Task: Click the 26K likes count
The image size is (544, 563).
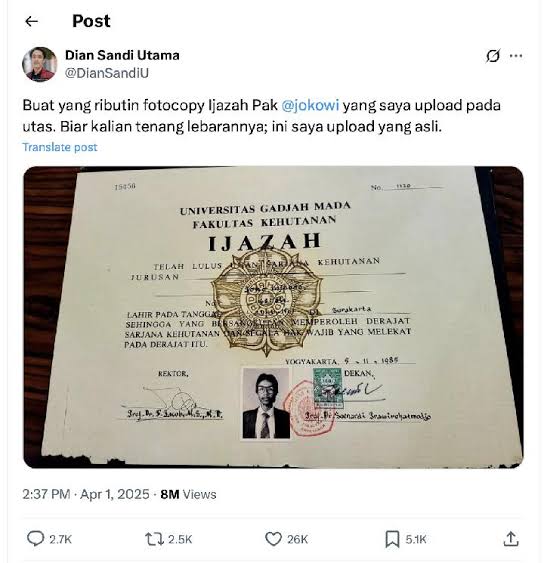Action: [297, 539]
